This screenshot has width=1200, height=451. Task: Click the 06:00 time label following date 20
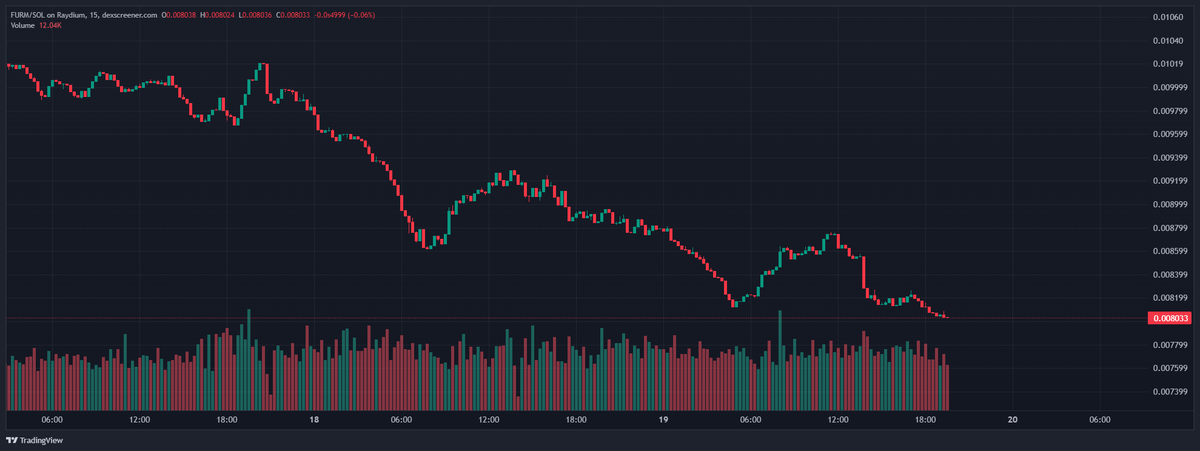1099,420
